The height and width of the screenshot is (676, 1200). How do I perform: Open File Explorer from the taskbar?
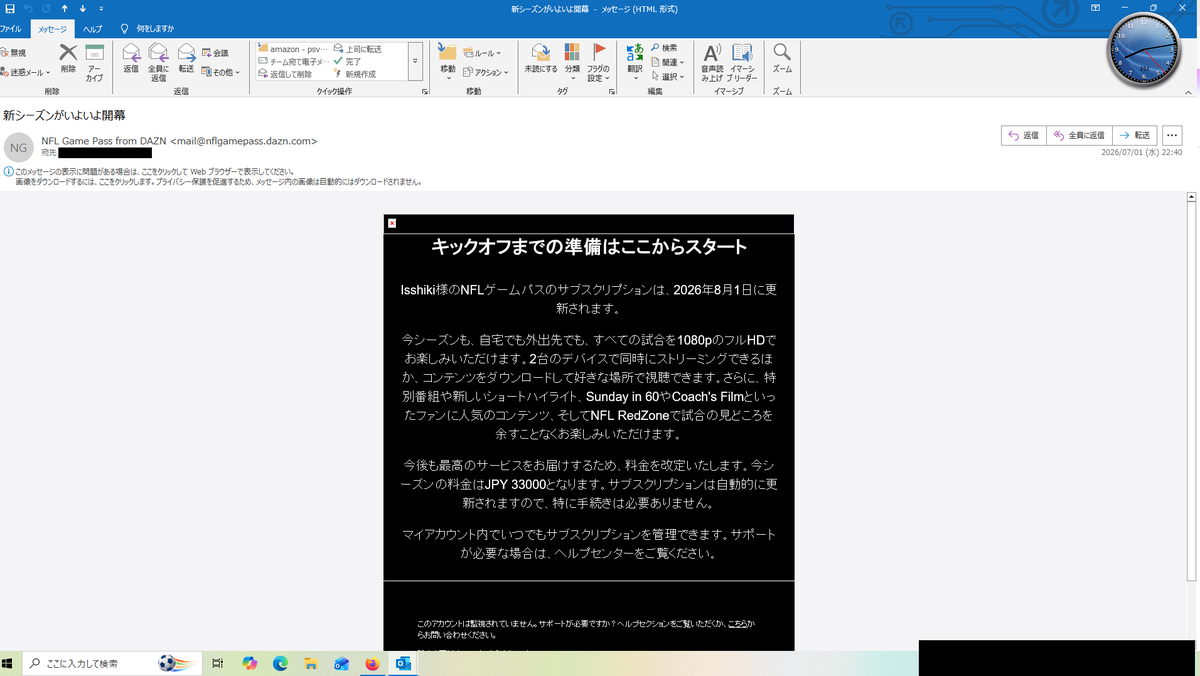(311, 663)
